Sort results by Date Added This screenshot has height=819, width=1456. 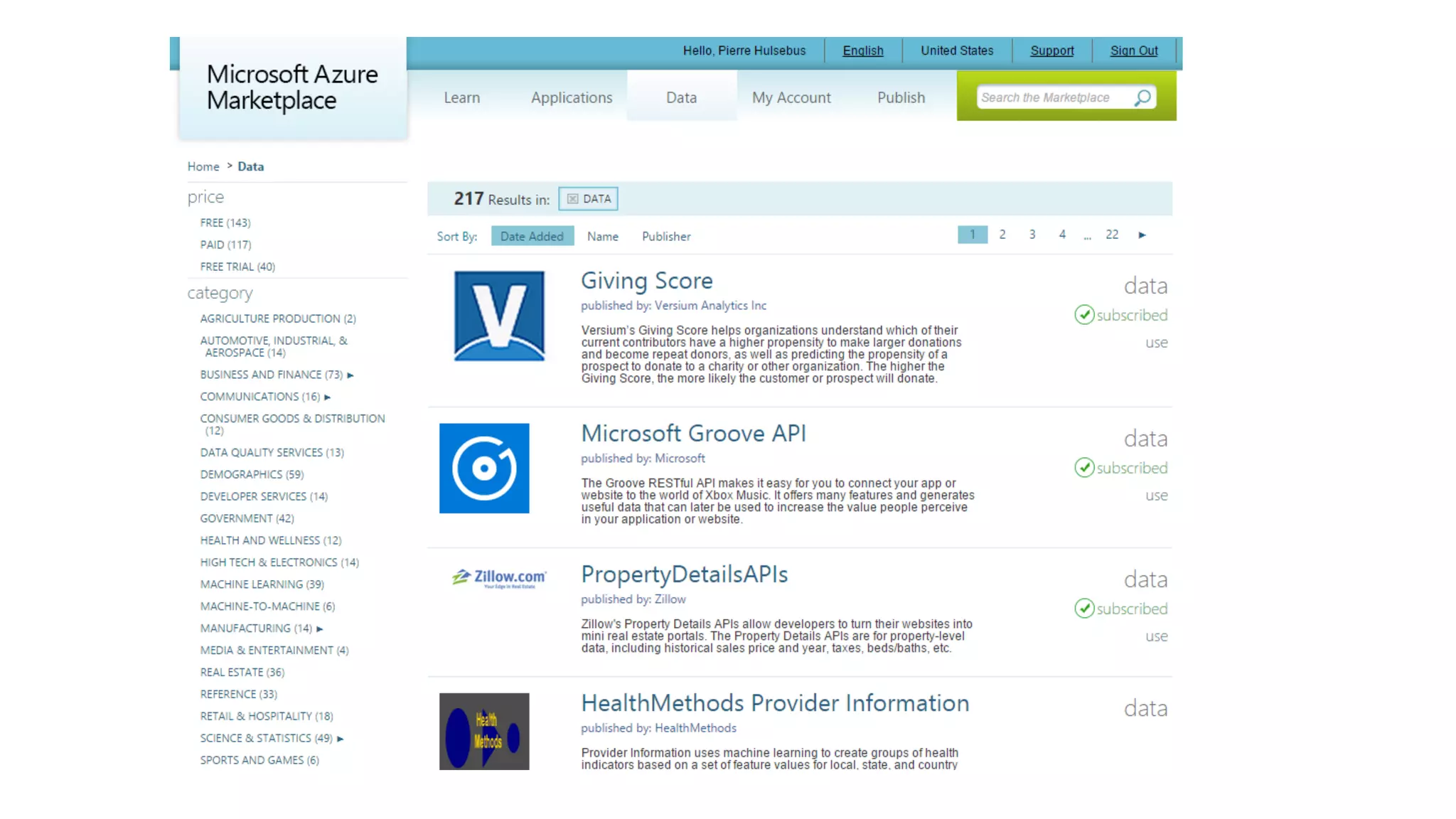point(532,236)
